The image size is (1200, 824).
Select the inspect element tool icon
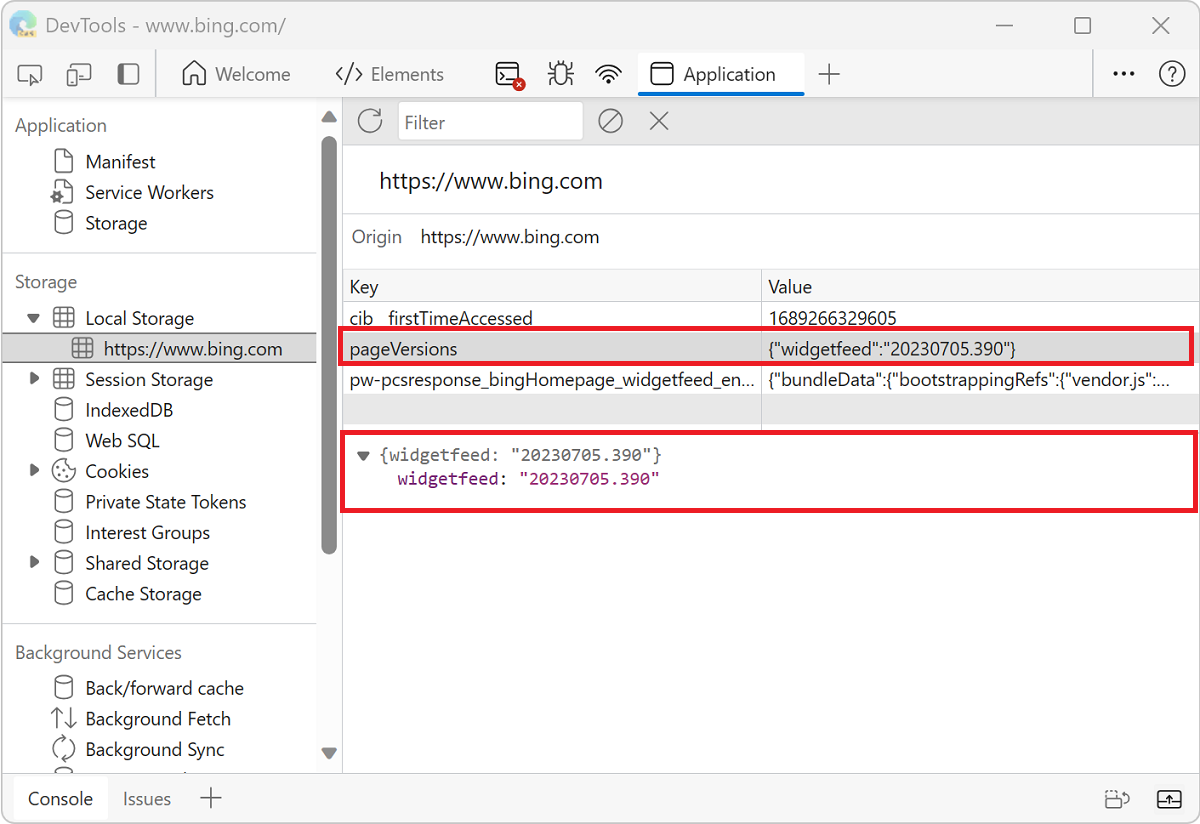point(29,74)
